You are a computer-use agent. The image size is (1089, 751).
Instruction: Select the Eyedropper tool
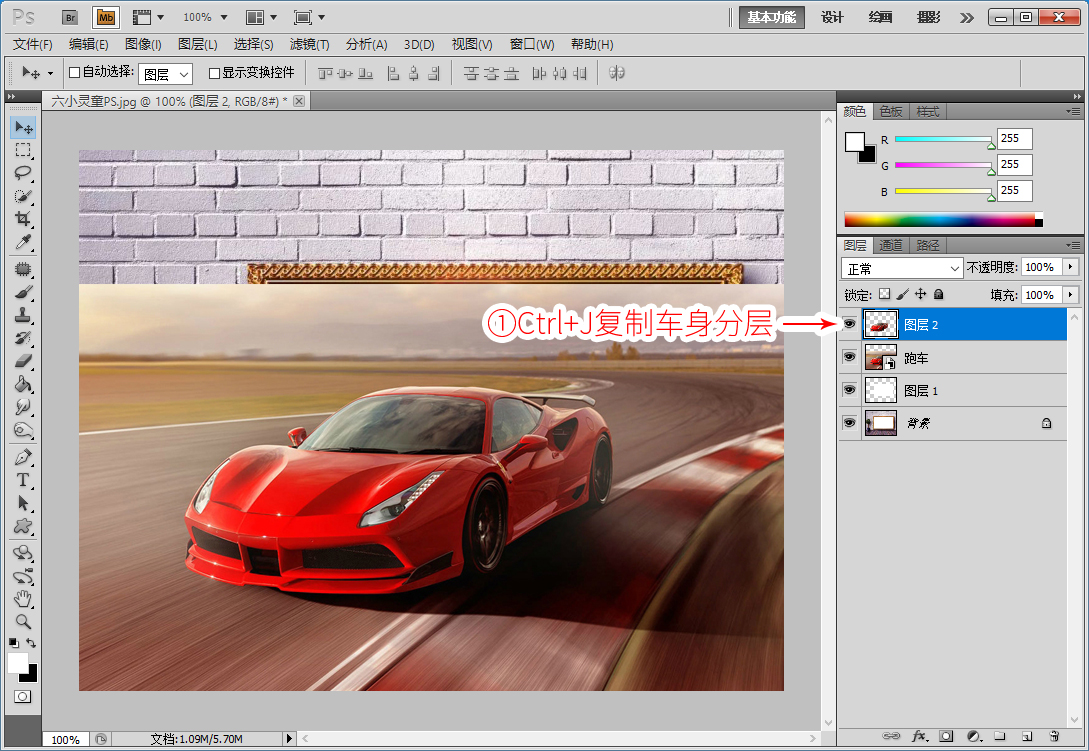click(x=24, y=242)
